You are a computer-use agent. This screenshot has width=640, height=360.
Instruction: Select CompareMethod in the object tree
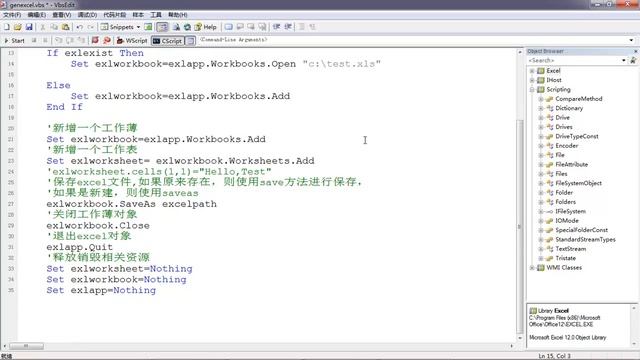pyautogui.click(x=578, y=99)
